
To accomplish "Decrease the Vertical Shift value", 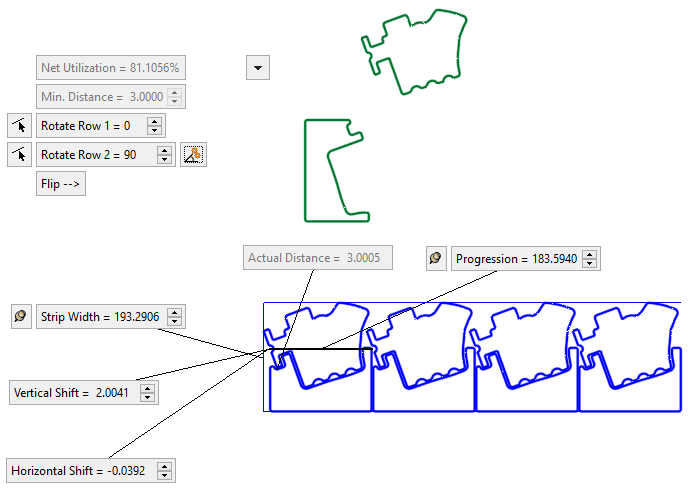I will tap(148, 397).
